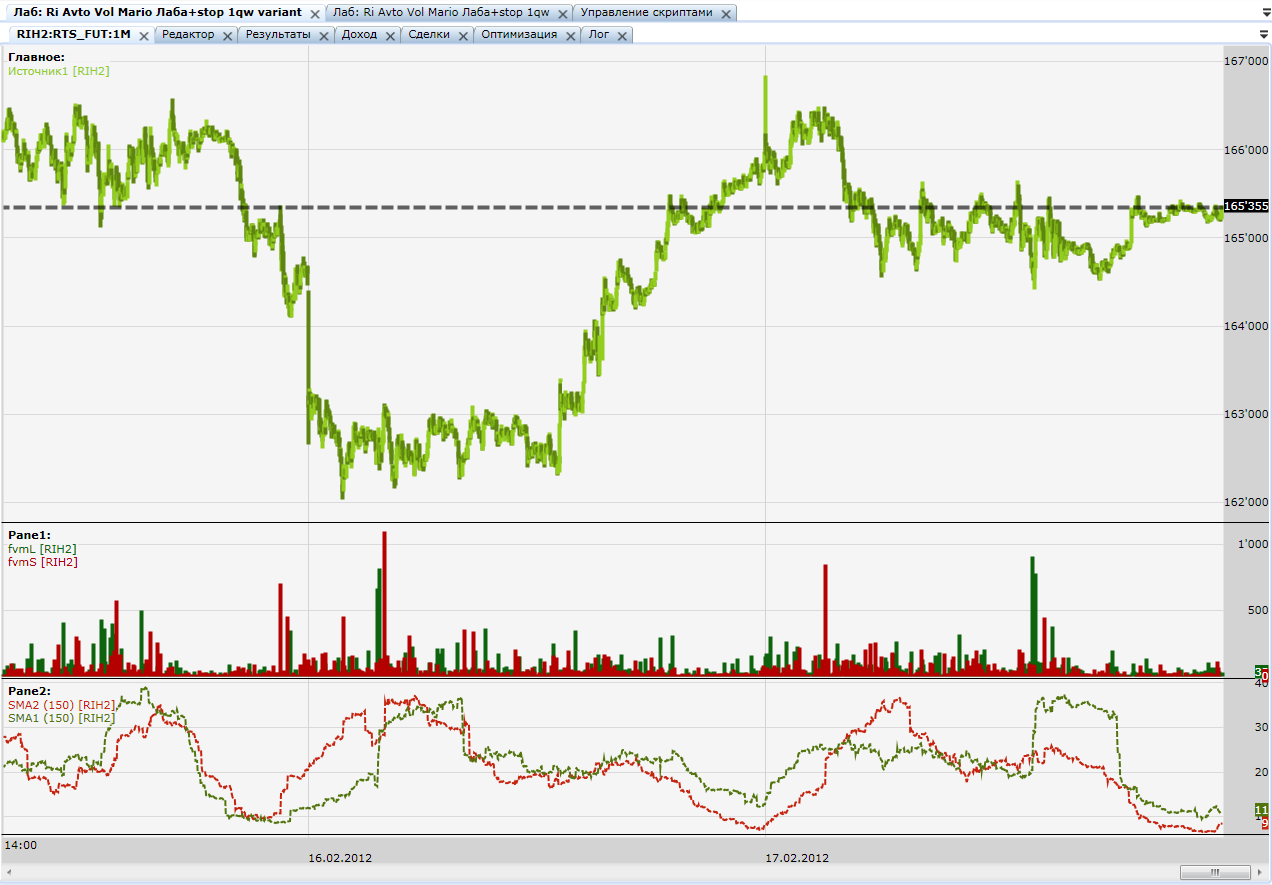The image size is (1272, 885).
Task: Click the 'SMA2 (150) [RIH2]' legend label
Action: [x=61, y=705]
